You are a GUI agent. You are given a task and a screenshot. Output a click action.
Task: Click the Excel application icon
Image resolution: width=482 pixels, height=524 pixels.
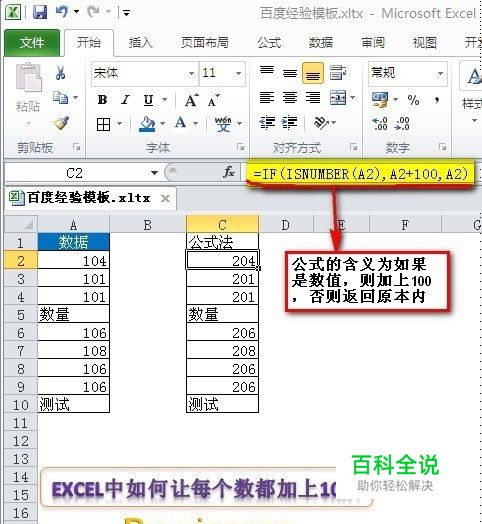coord(13,12)
